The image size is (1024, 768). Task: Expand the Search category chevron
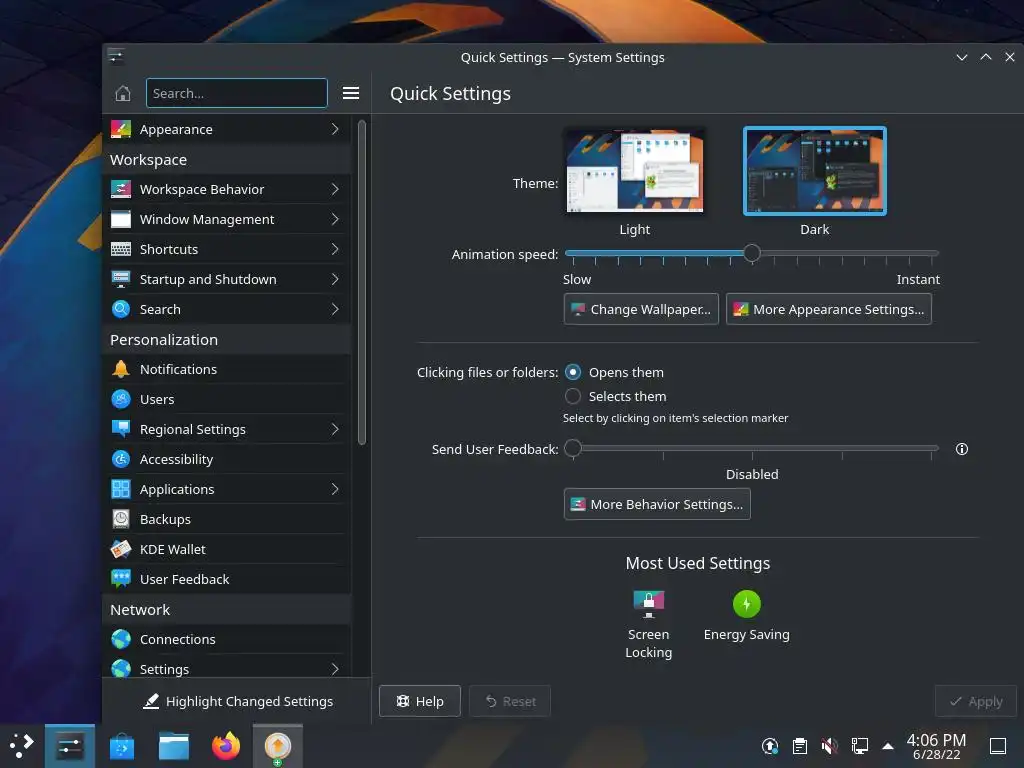(x=335, y=310)
